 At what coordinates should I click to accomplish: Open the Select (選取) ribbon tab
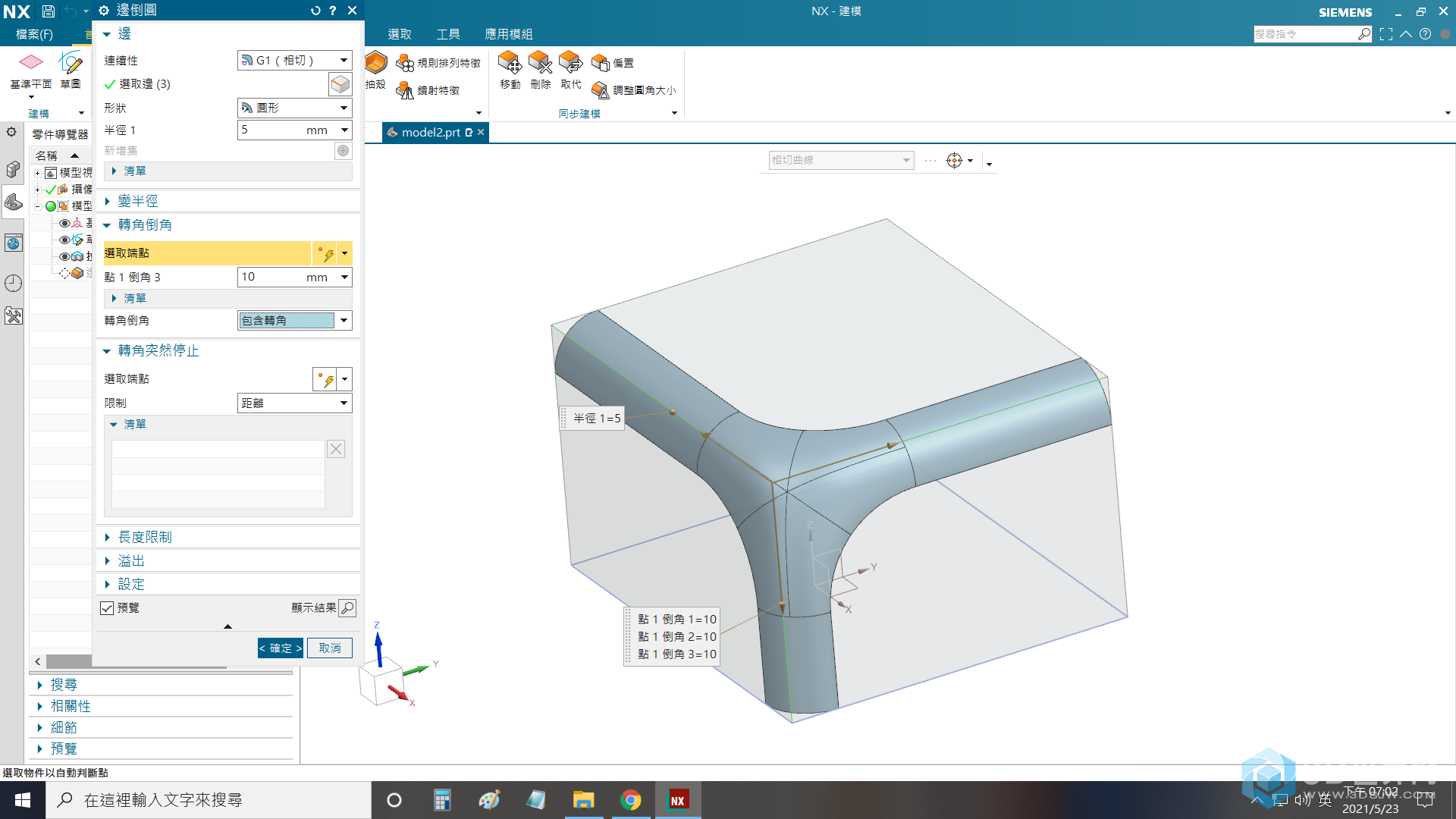(400, 34)
